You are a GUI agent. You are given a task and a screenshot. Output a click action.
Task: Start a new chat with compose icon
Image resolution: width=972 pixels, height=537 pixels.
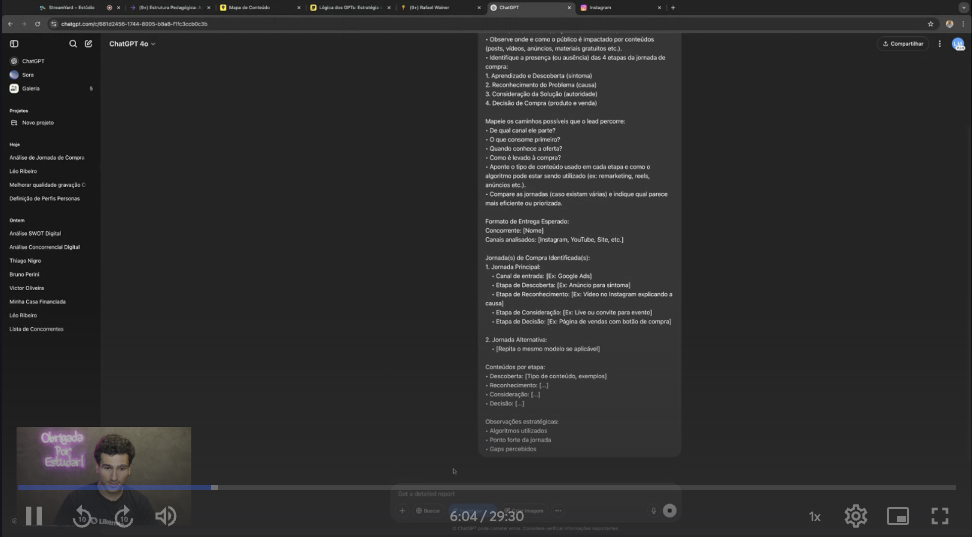pos(88,44)
